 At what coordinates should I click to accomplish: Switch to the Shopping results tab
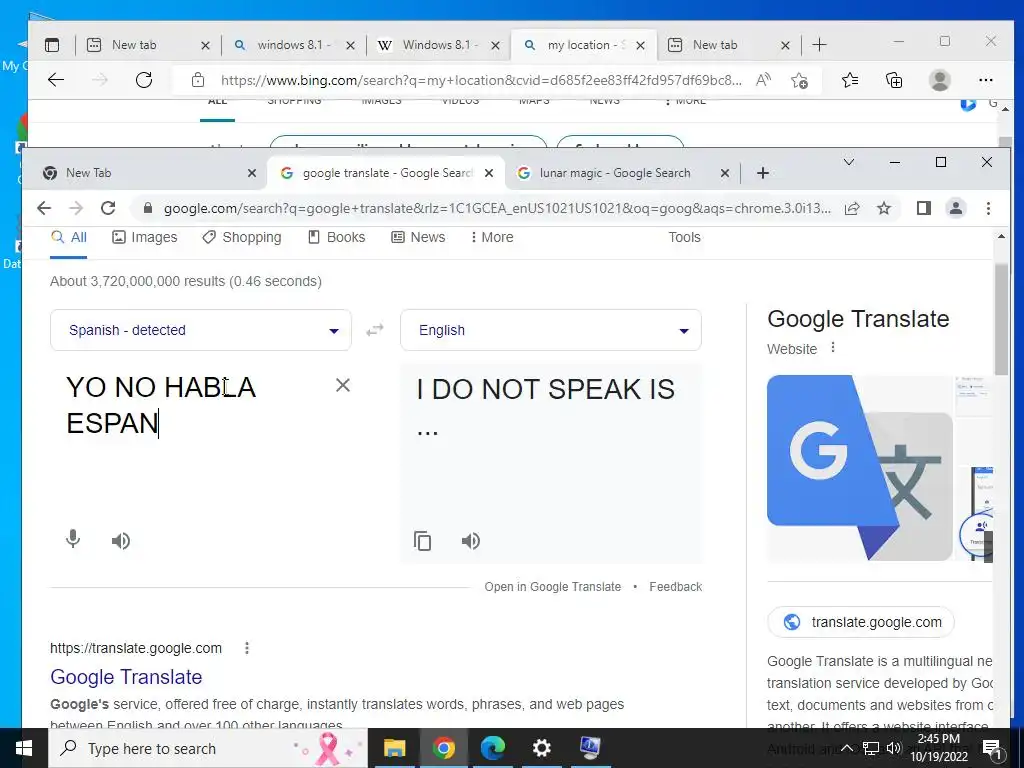click(x=242, y=237)
